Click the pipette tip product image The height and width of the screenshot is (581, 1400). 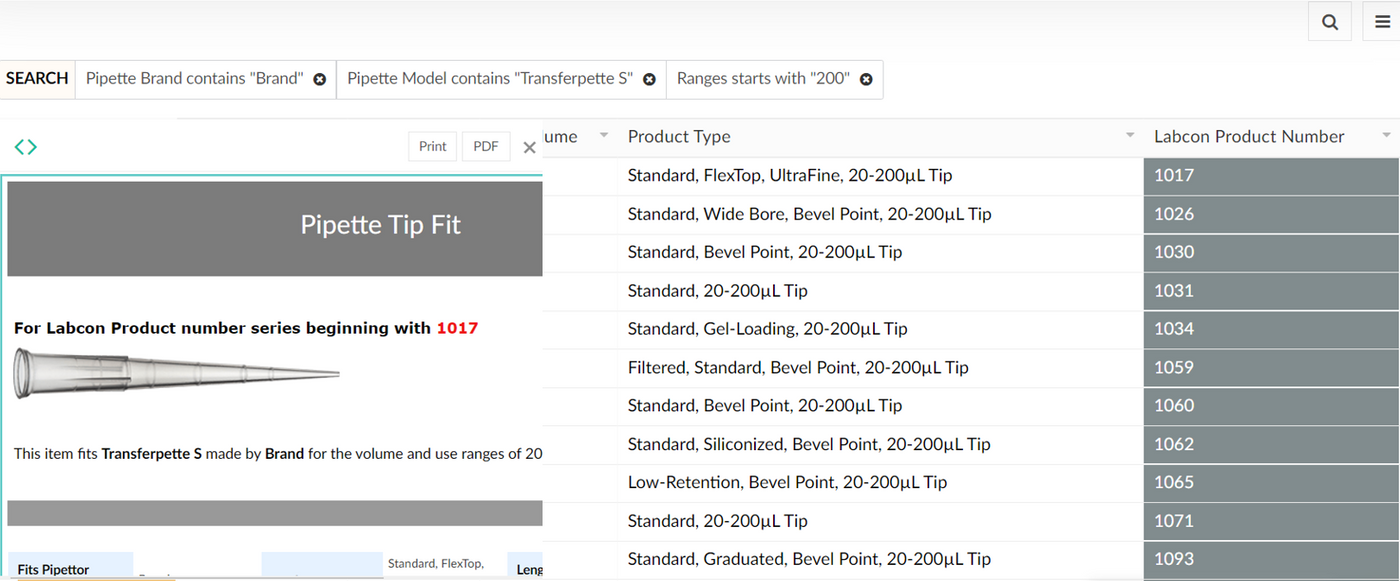point(176,374)
